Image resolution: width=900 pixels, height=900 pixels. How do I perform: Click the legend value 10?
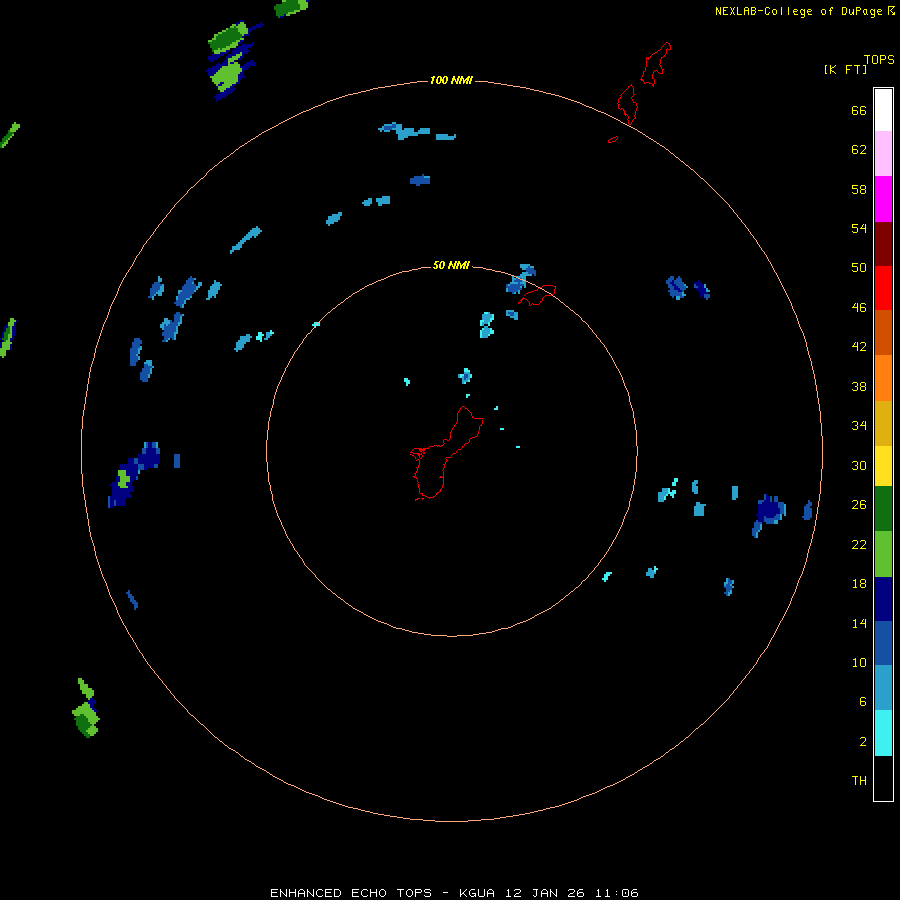[x=859, y=663]
